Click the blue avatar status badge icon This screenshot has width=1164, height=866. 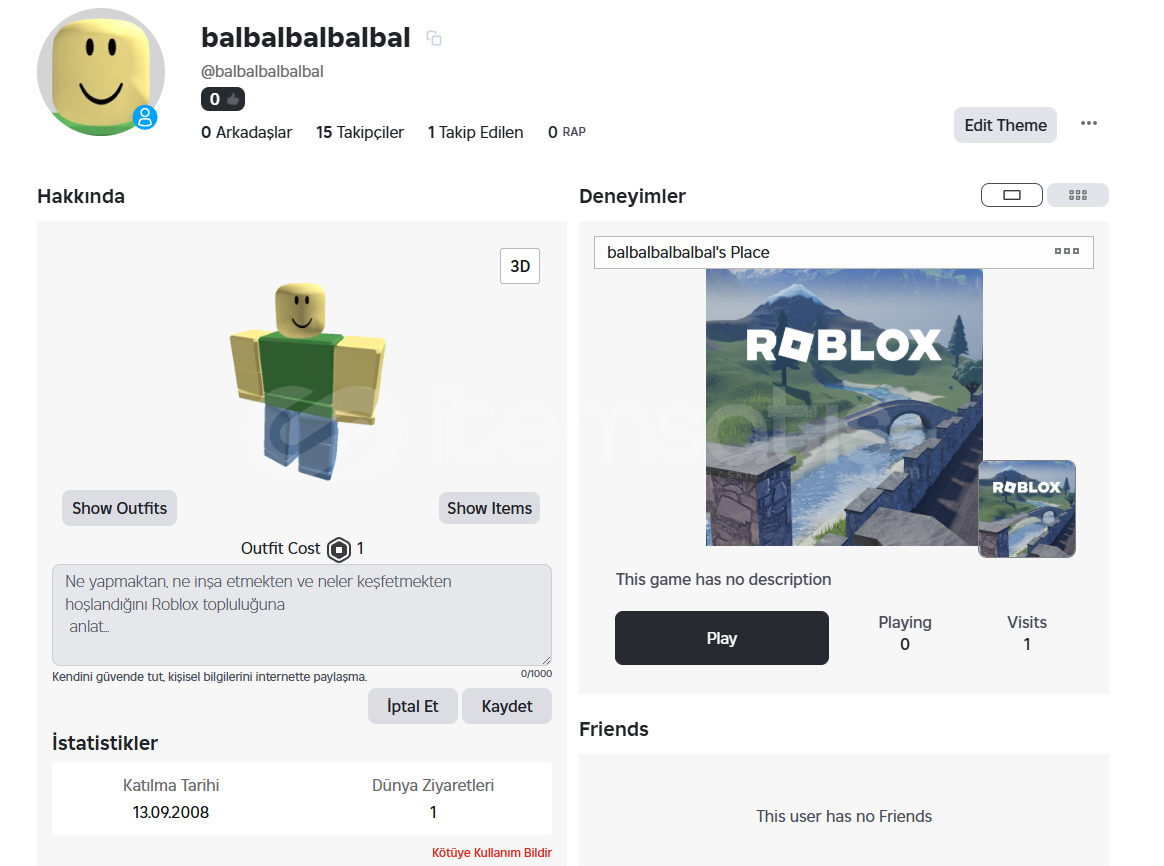tap(146, 117)
